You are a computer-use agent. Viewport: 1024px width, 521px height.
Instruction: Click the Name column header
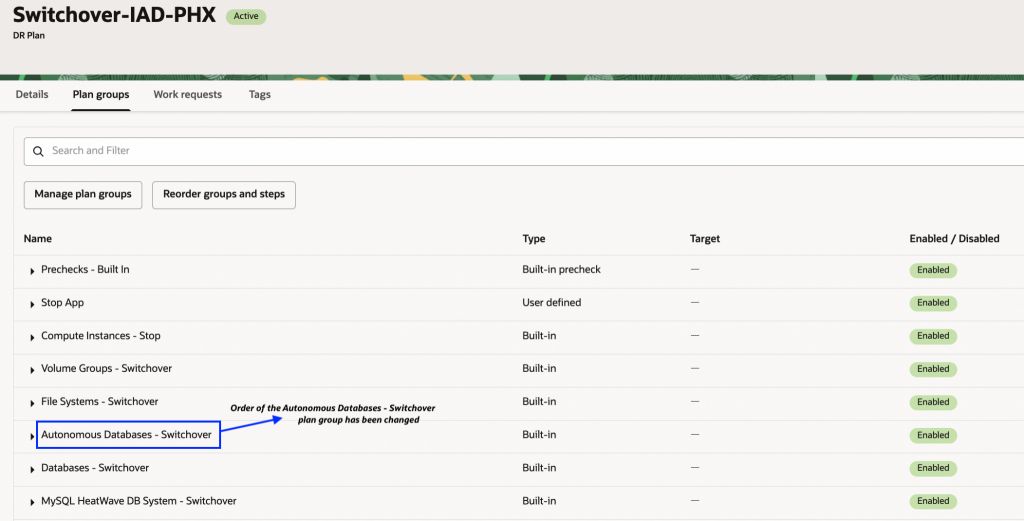(x=38, y=239)
